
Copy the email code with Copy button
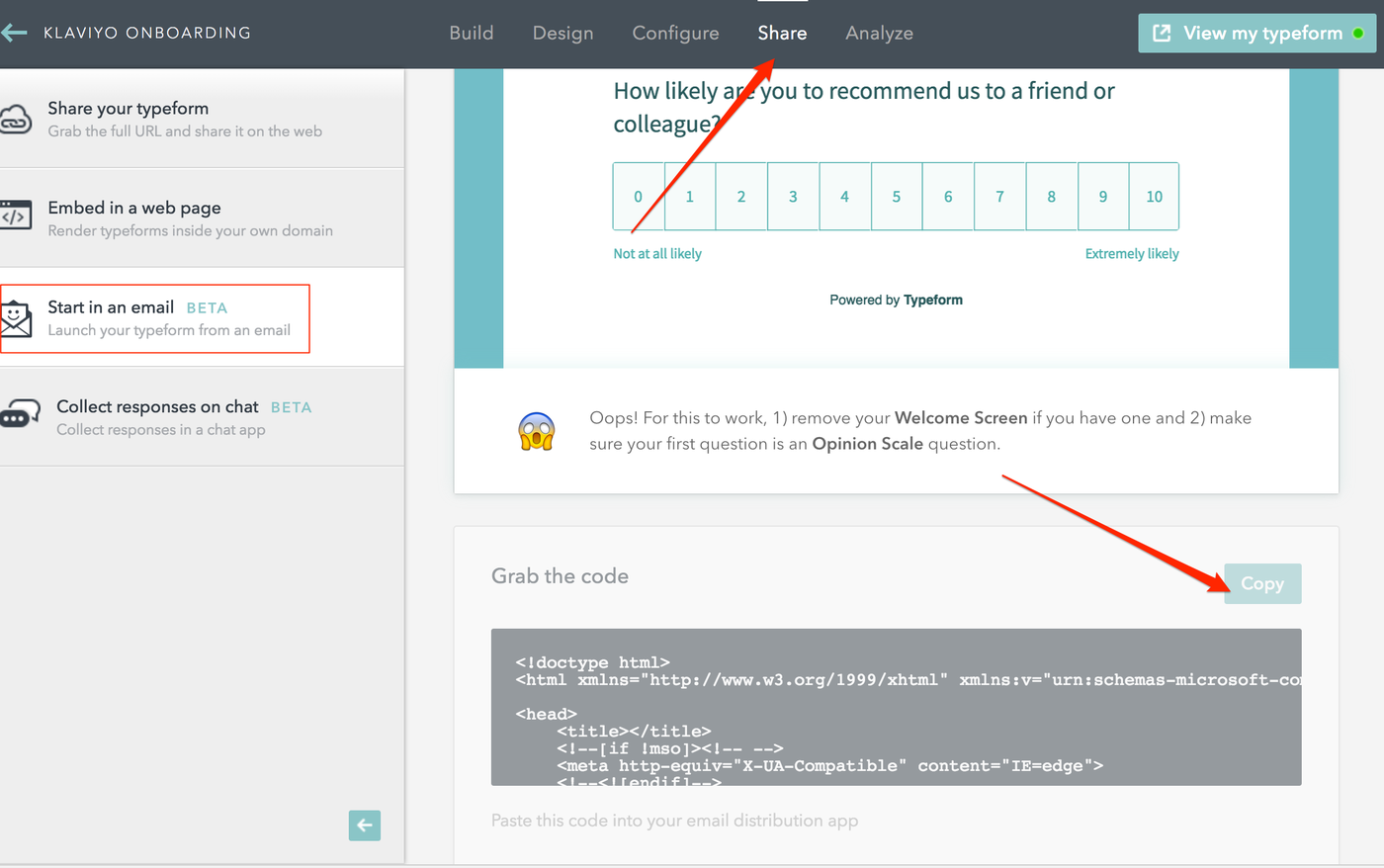[1262, 583]
